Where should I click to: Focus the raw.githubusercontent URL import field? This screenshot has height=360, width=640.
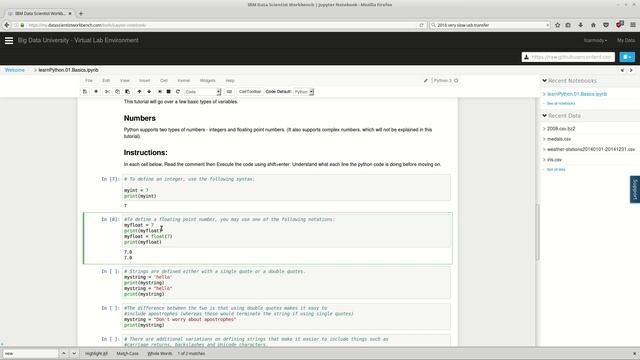[568, 57]
